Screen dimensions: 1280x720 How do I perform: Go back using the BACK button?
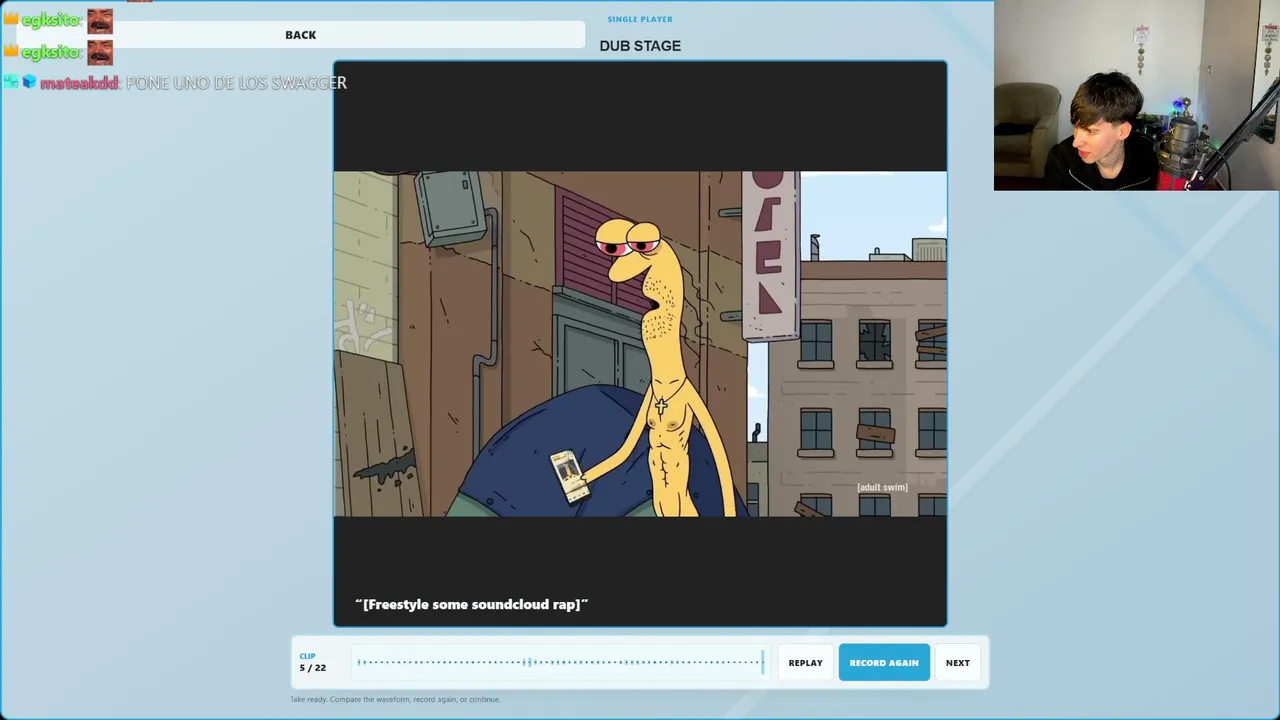pyautogui.click(x=300, y=35)
